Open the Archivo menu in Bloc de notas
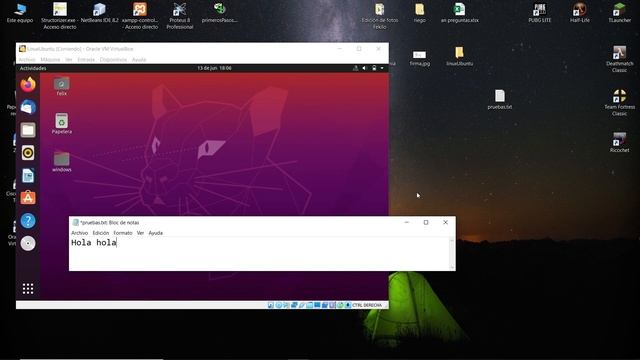The height and width of the screenshot is (360, 640). [x=80, y=233]
